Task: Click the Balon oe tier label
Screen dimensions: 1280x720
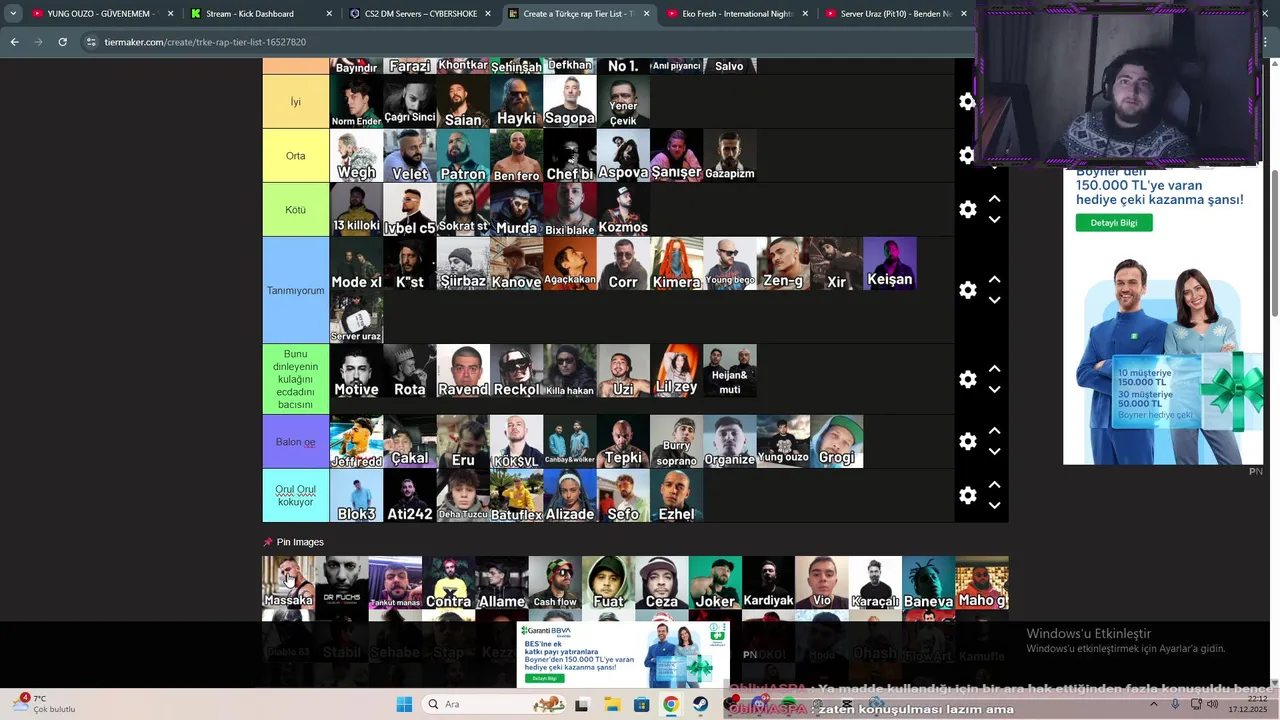Action: click(x=295, y=441)
